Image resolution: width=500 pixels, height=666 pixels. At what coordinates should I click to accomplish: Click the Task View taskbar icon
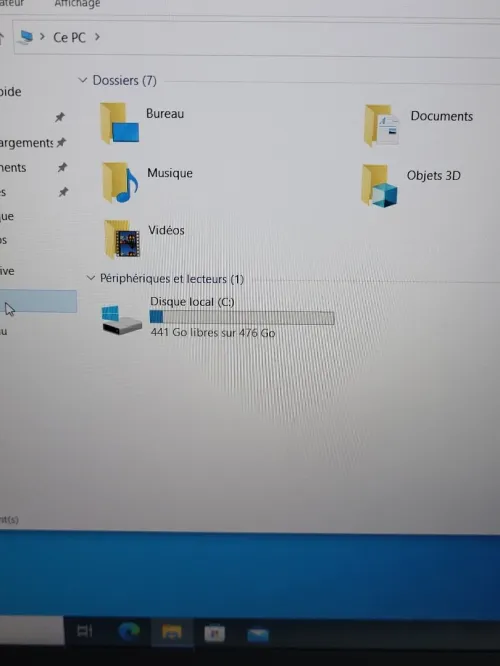(85, 631)
